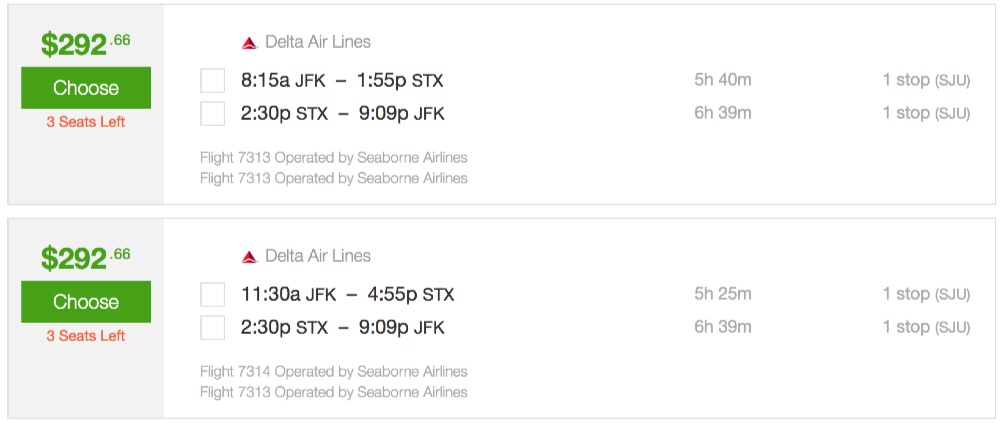This screenshot has width=1000, height=427.
Task: Click the 5h 40m flight duration
Action: 722,80
